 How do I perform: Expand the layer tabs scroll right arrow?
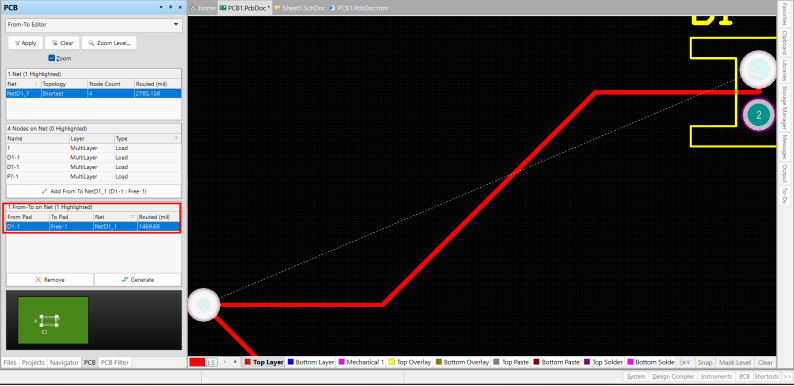pyautogui.click(x=235, y=362)
